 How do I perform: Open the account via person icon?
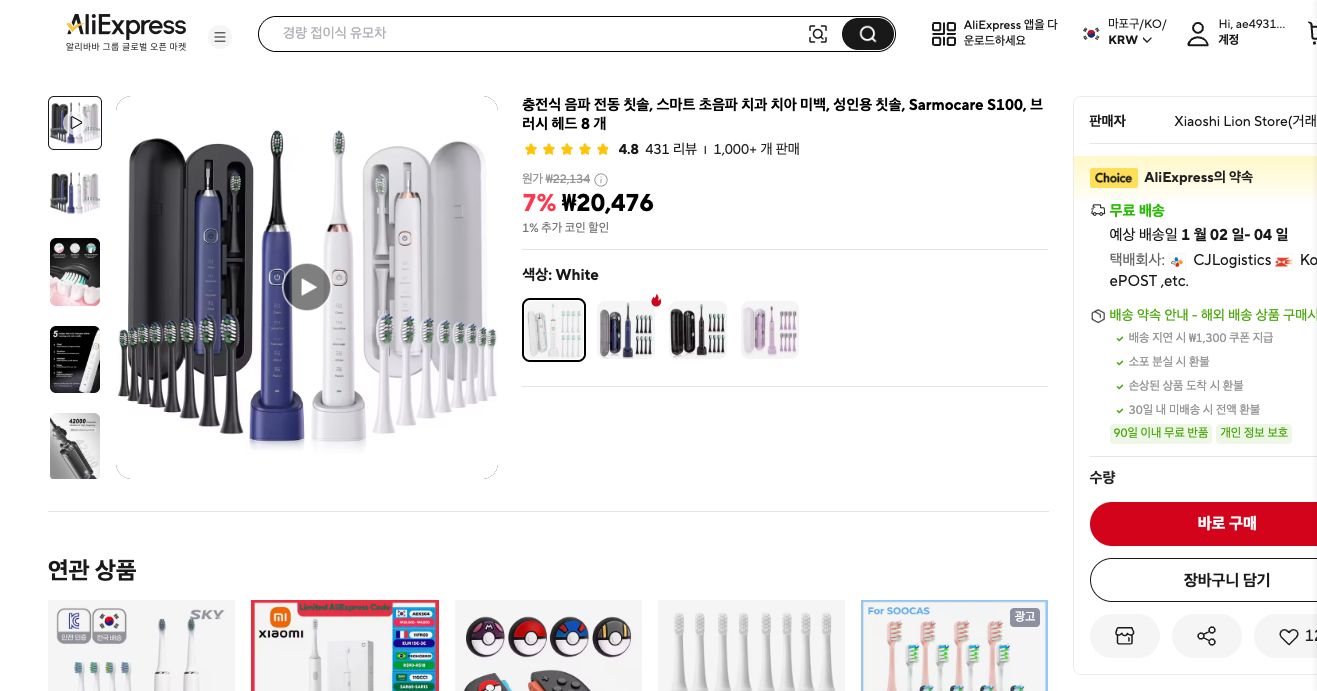[1198, 33]
